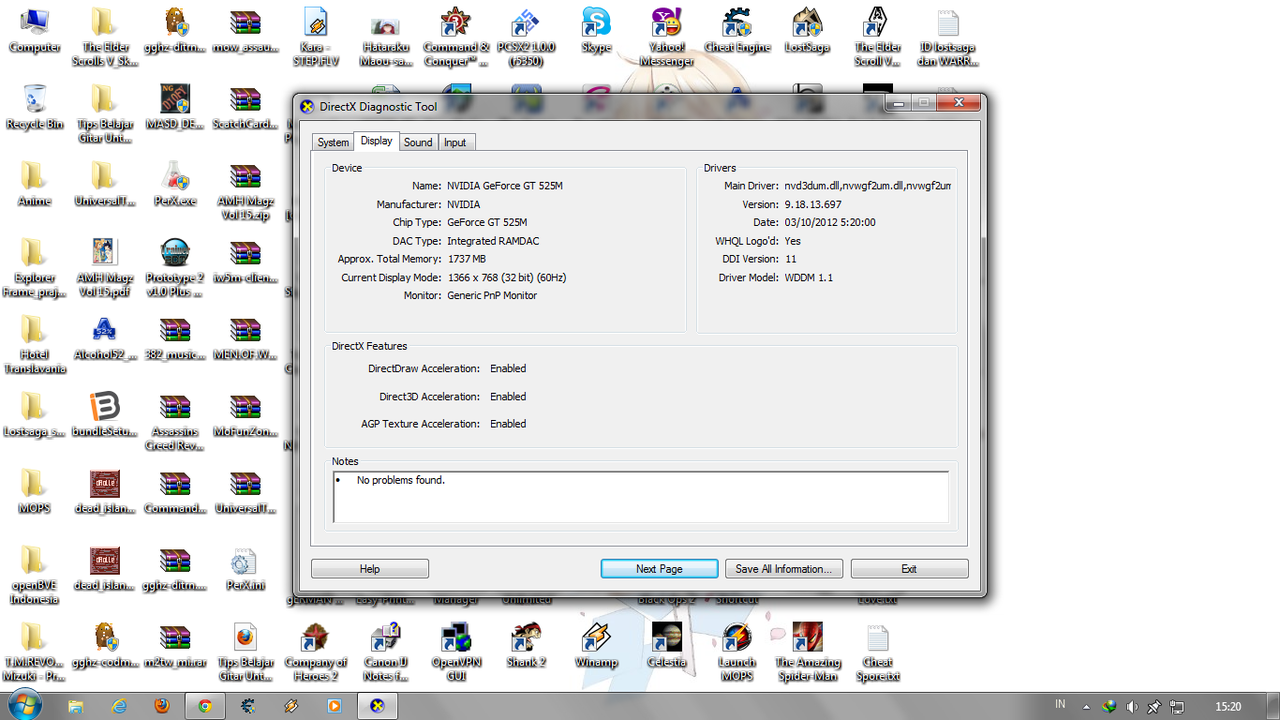Select the PCSX2 1.0.0 shortcut

(526, 37)
